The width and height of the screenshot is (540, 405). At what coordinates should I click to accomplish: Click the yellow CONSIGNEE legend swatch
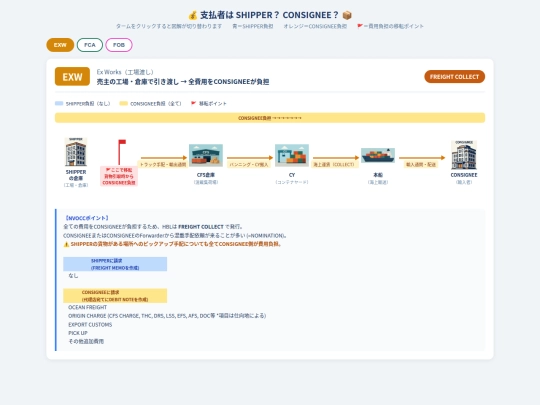[123, 103]
